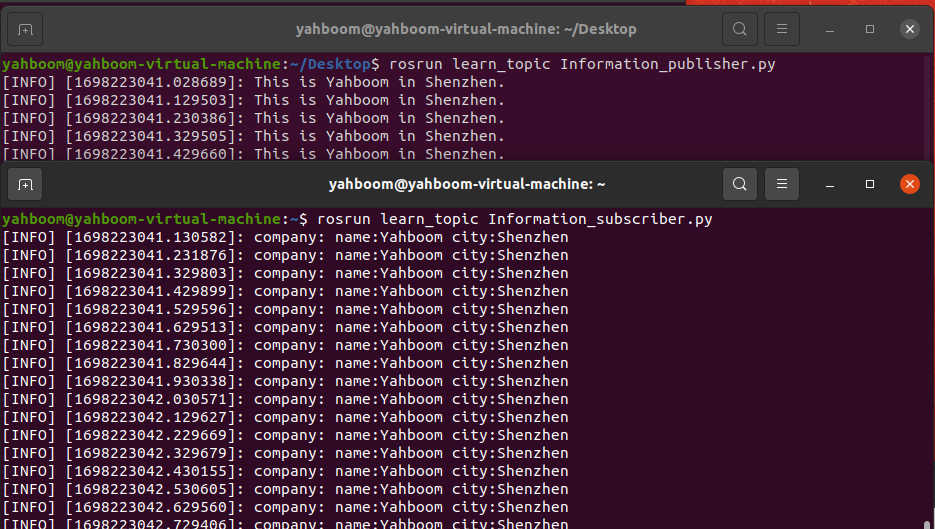This screenshot has width=935, height=529.
Task: Click subscriber log line with timestamp 1698223042.030571
Action: point(285,399)
